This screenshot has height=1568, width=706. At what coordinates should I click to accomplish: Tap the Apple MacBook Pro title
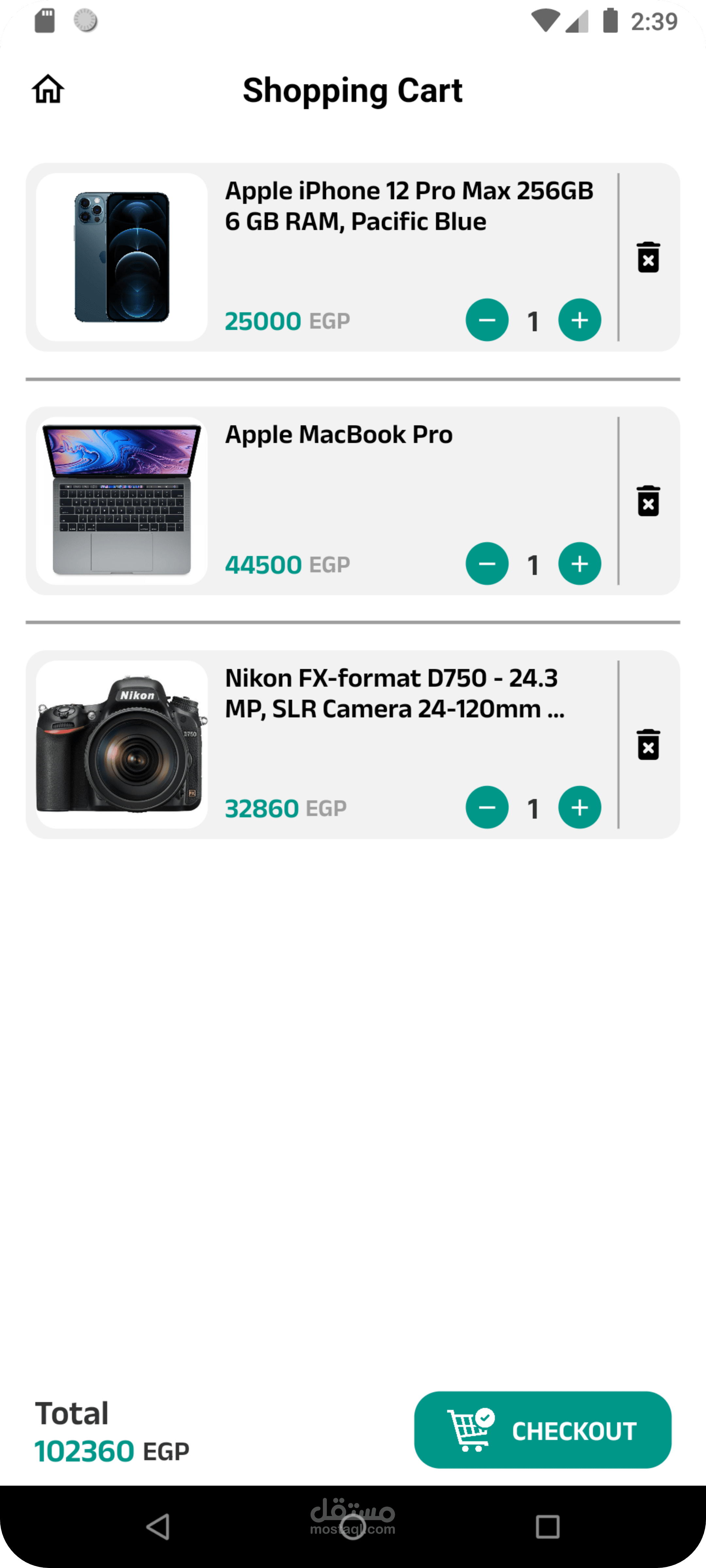pos(339,434)
